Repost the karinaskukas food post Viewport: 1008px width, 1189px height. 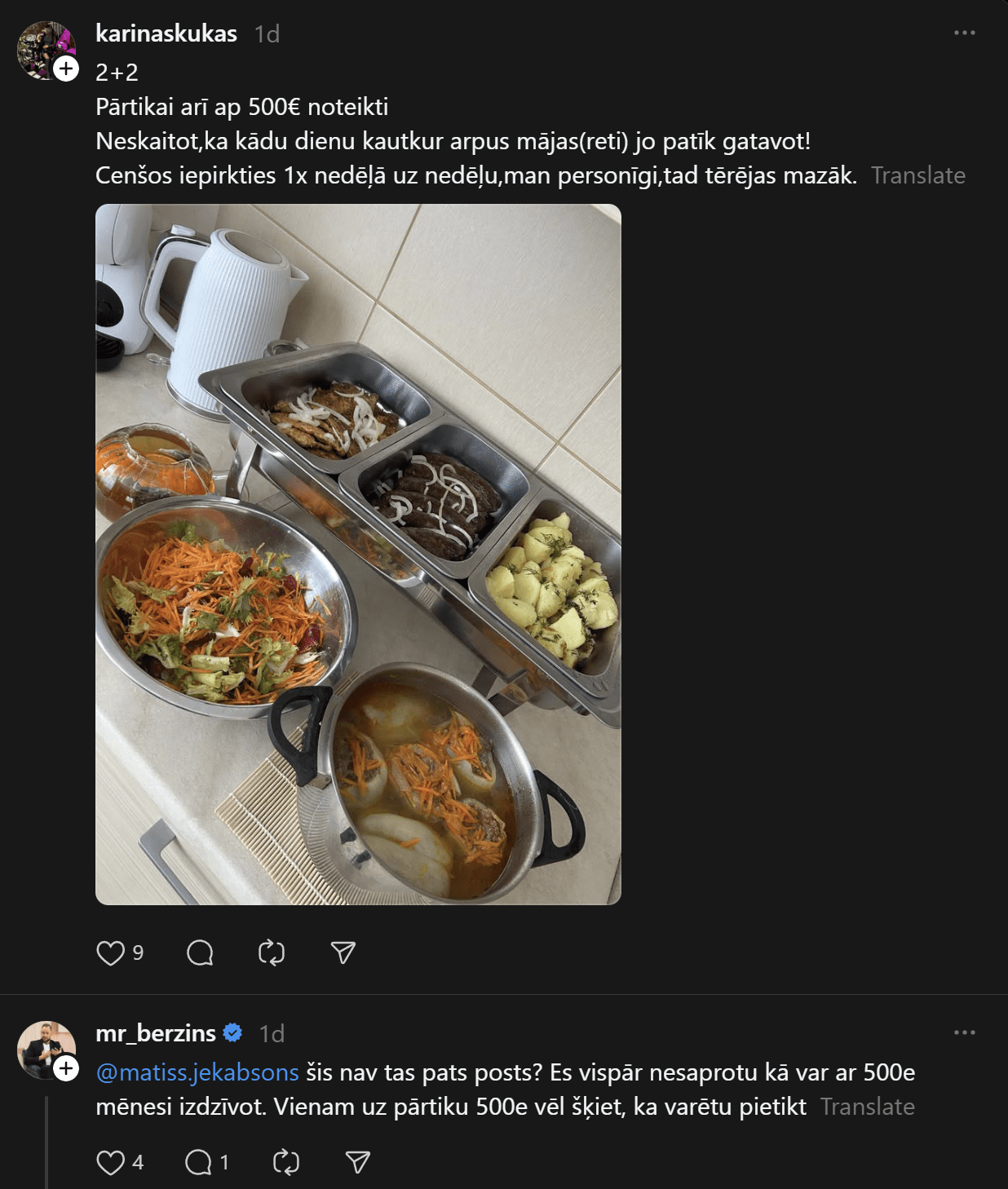point(272,953)
